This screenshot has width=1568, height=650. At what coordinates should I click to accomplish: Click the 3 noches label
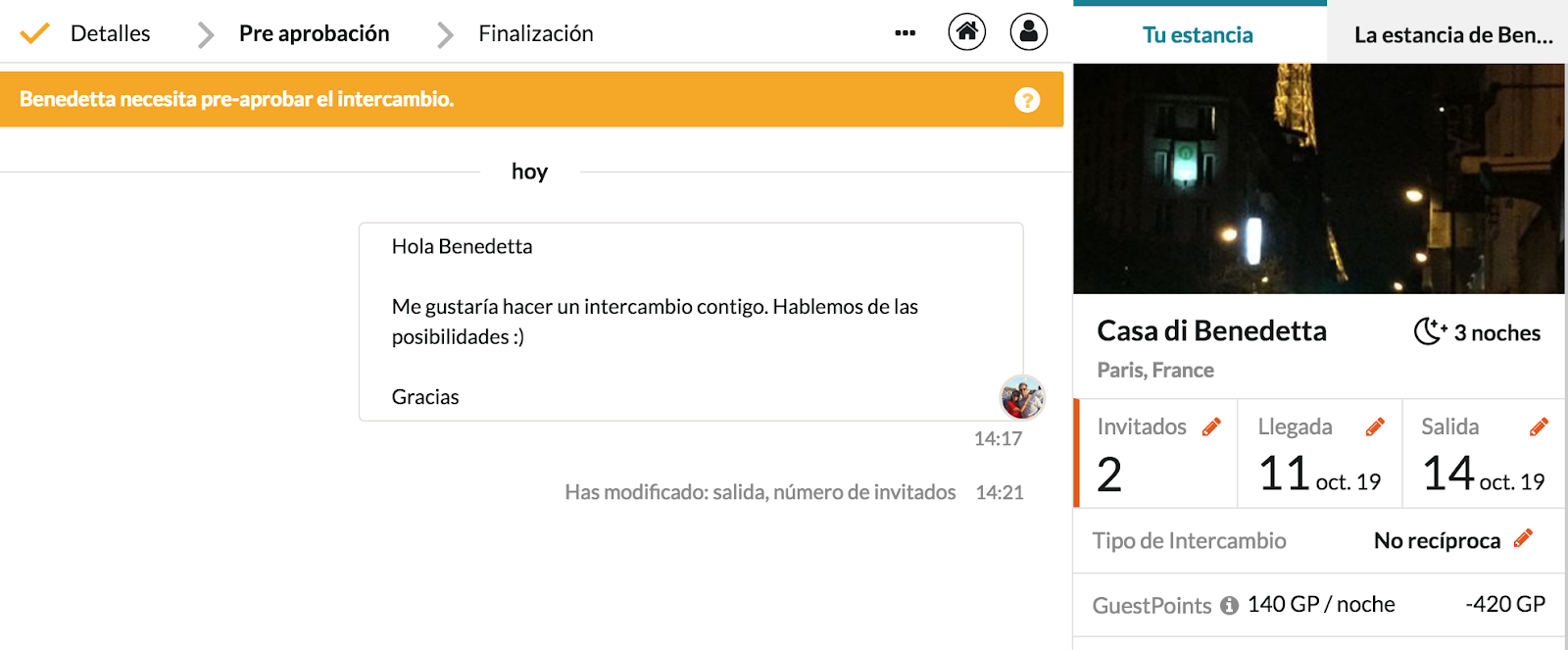click(x=1496, y=333)
